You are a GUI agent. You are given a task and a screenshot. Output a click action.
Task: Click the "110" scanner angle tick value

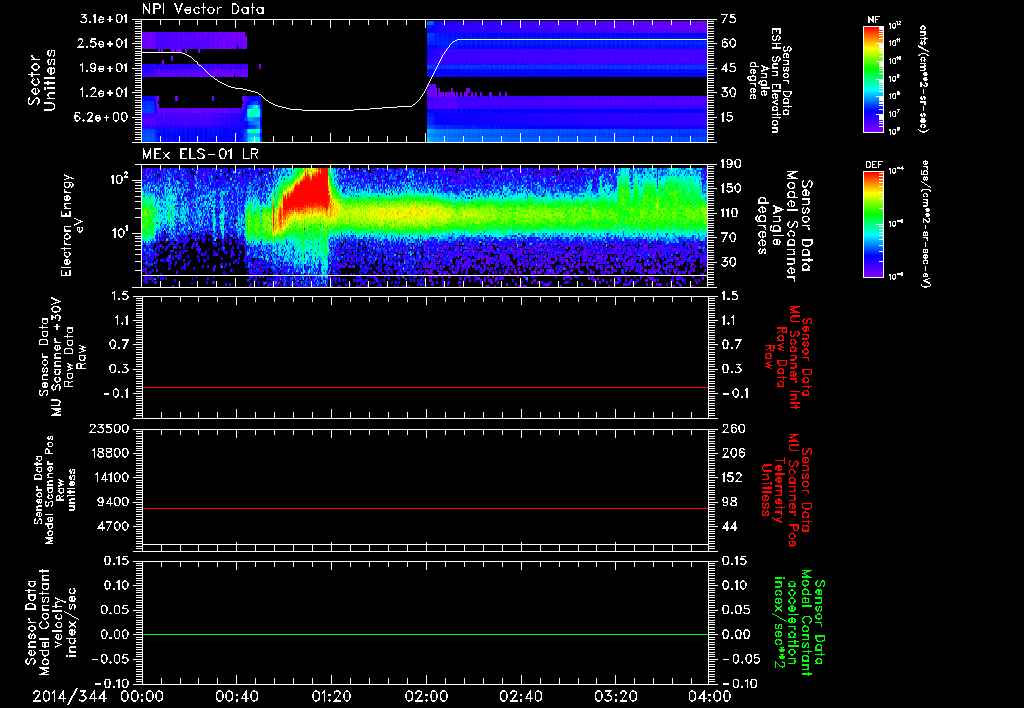pos(732,213)
